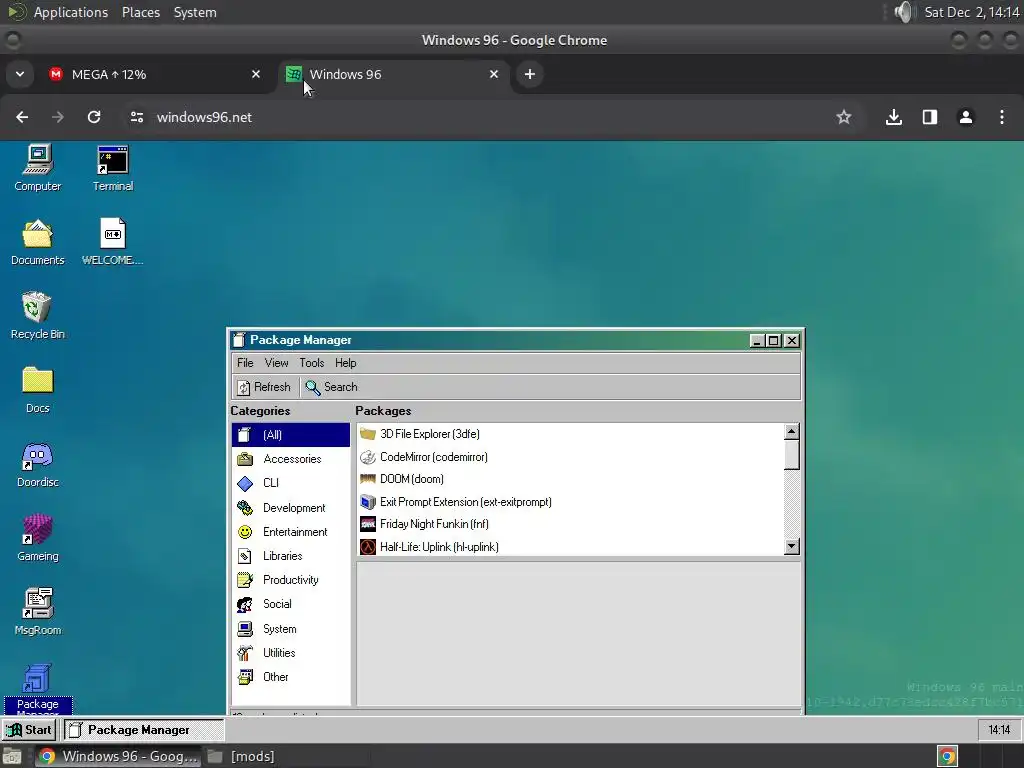
Task: Click the volume speaker icon in top panel
Action: tap(904, 12)
